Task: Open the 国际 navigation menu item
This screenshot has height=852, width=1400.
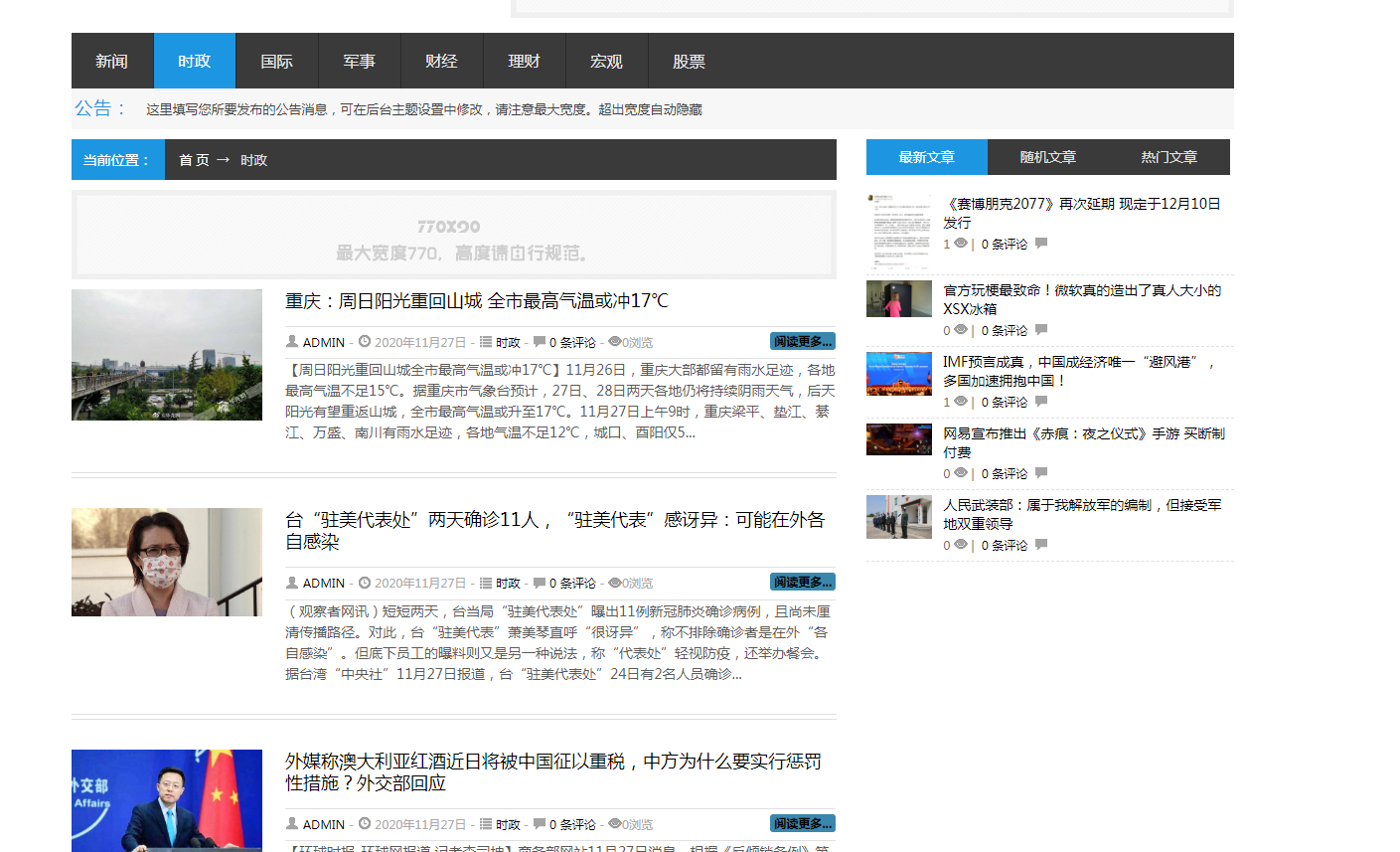Action: pyautogui.click(x=276, y=61)
